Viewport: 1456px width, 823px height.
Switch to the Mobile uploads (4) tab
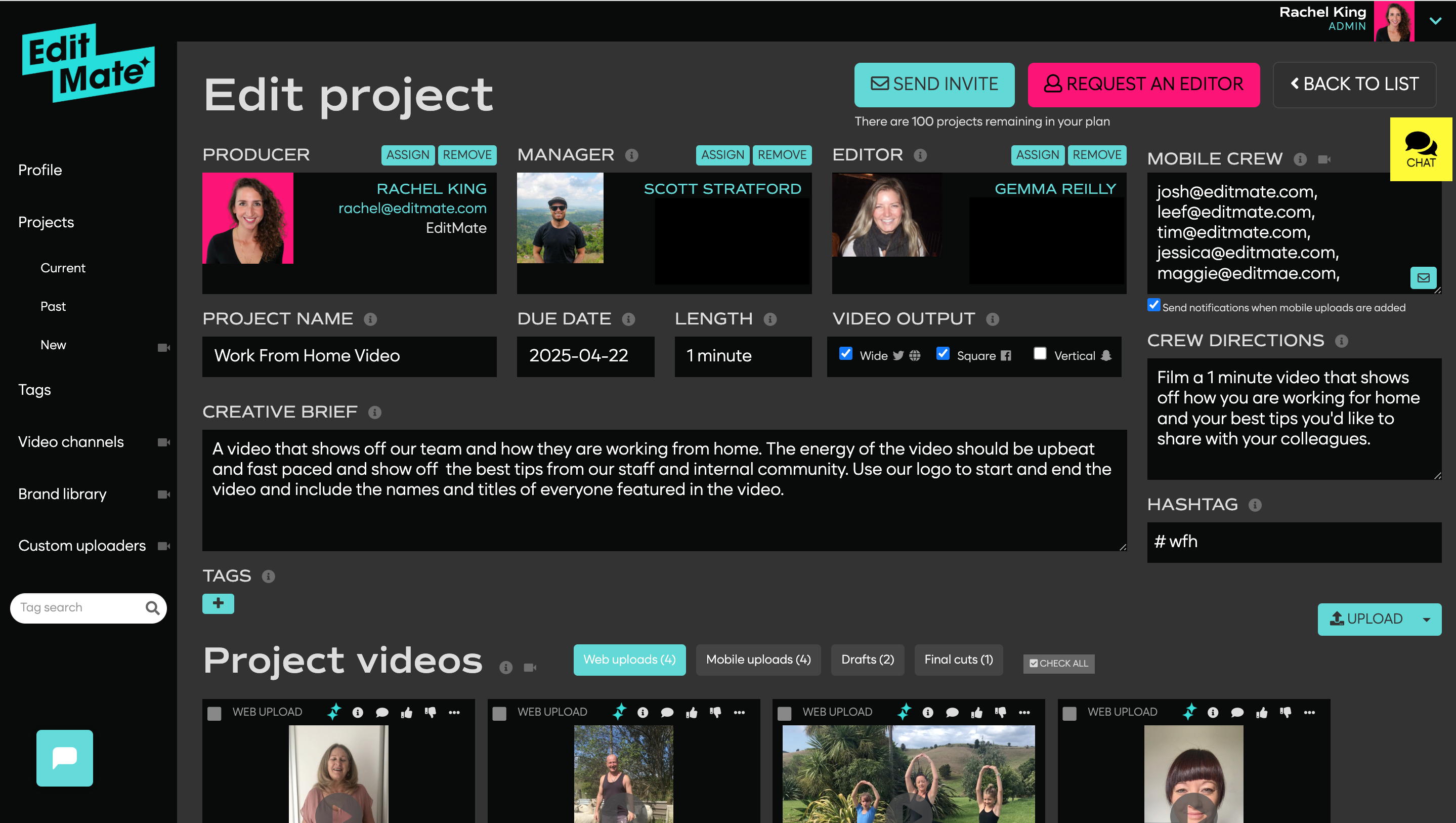(x=758, y=660)
